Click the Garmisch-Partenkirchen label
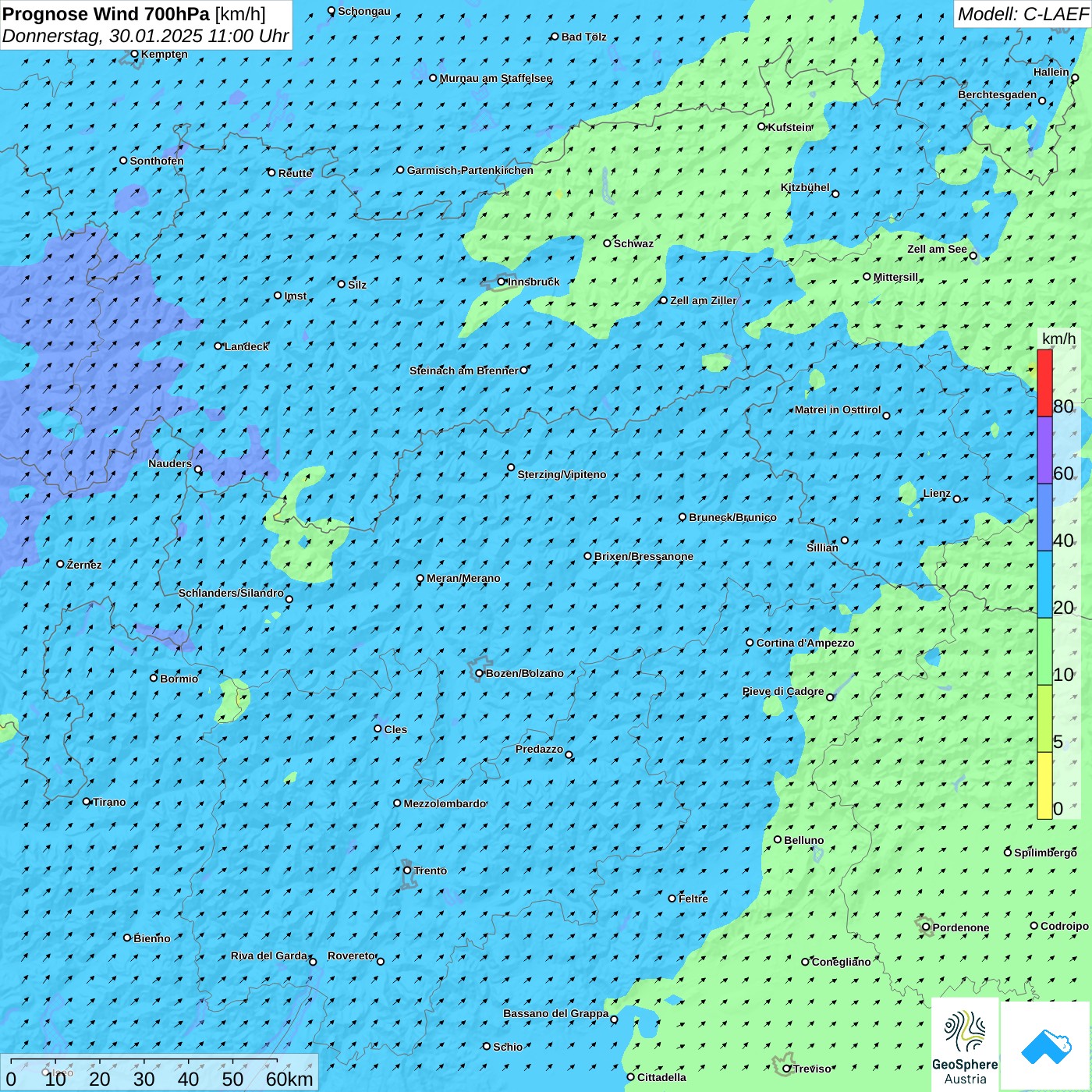The width and height of the screenshot is (1092, 1092). pyautogui.click(x=470, y=170)
